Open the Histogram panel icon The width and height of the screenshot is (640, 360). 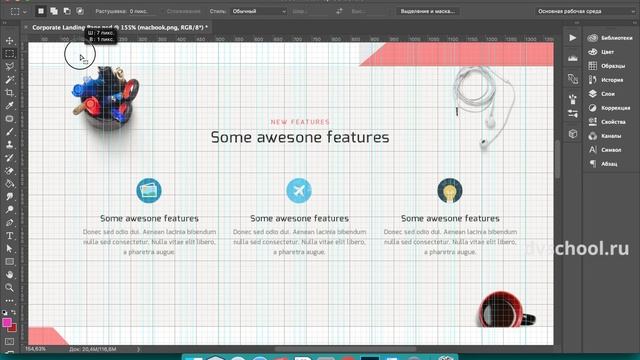pos(573,58)
